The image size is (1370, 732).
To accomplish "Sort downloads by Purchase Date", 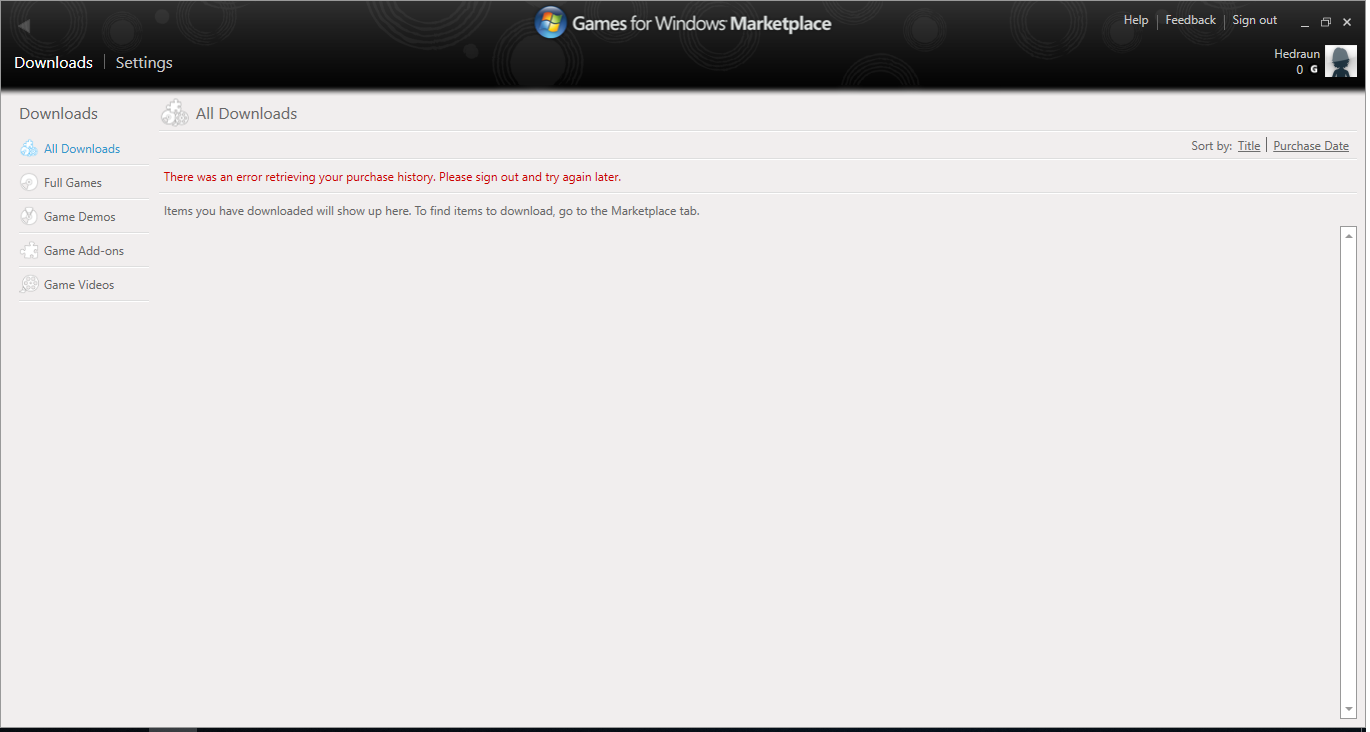I will pos(1311,146).
